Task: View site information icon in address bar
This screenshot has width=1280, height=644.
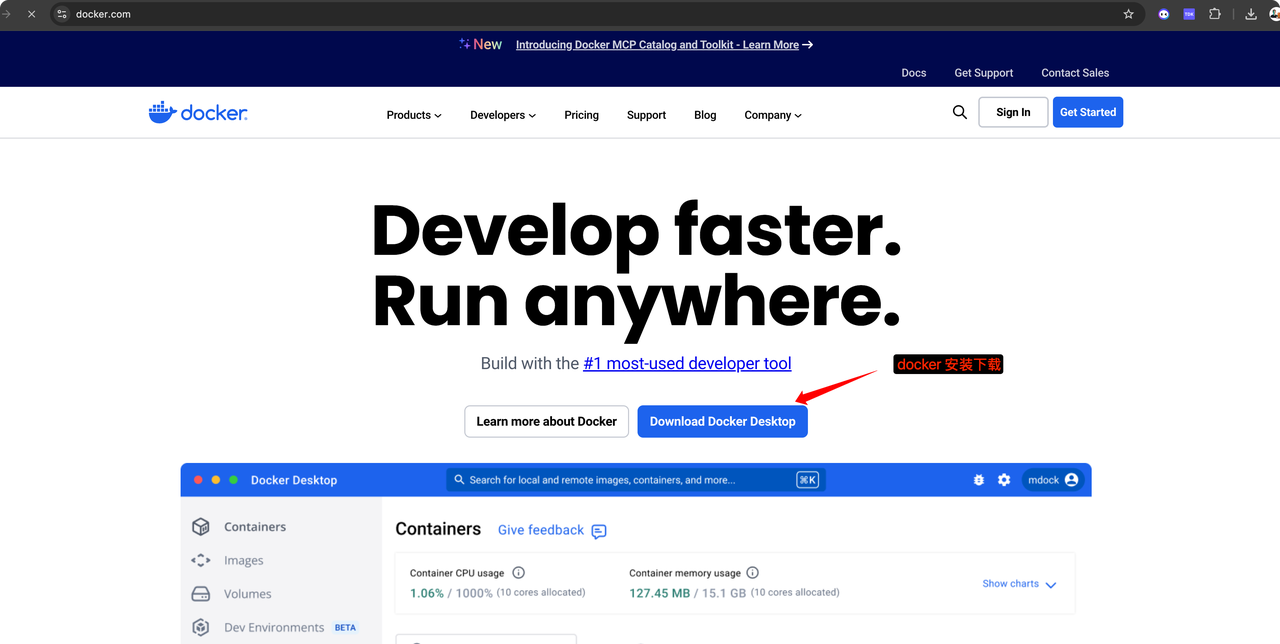Action: coord(62,14)
